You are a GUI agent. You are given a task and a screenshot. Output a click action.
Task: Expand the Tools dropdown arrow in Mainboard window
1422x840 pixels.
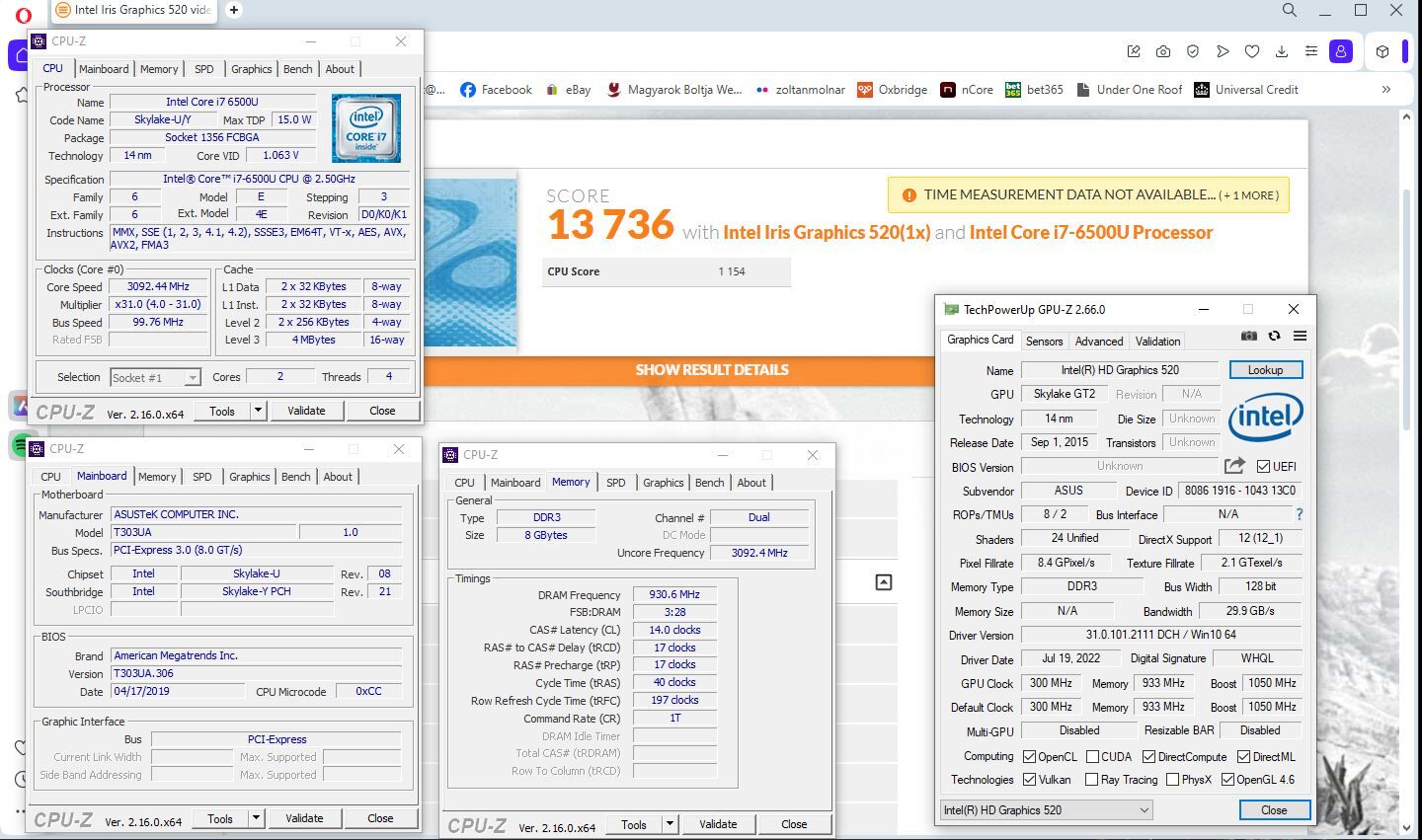click(x=256, y=818)
